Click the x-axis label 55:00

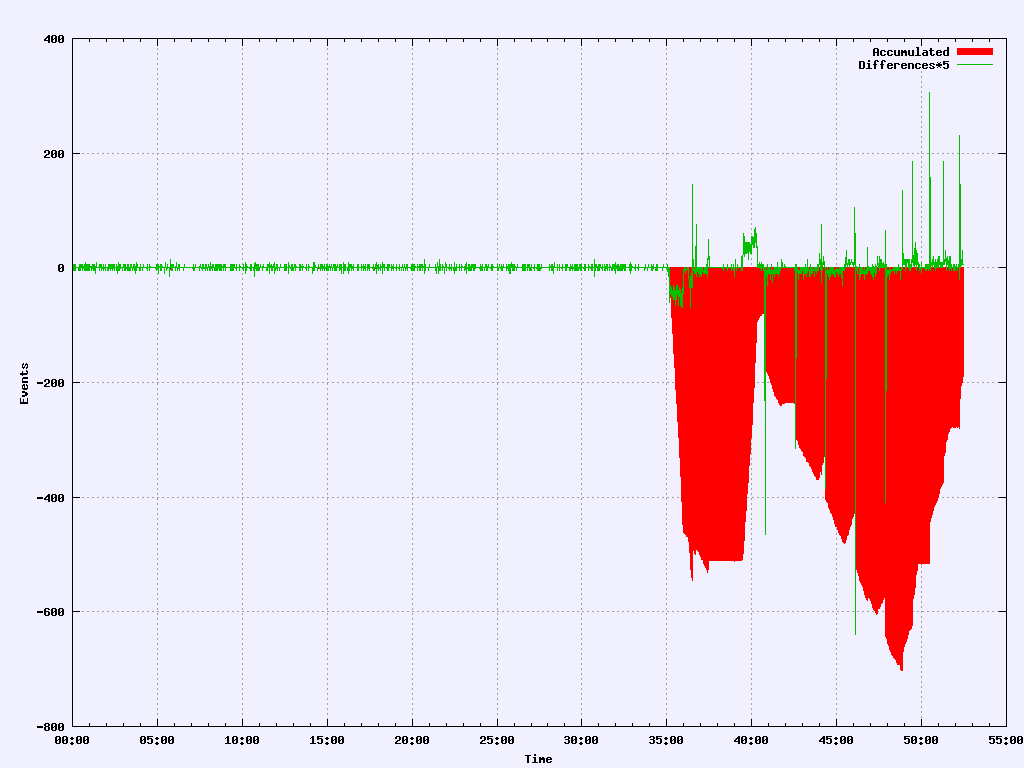[1006, 741]
